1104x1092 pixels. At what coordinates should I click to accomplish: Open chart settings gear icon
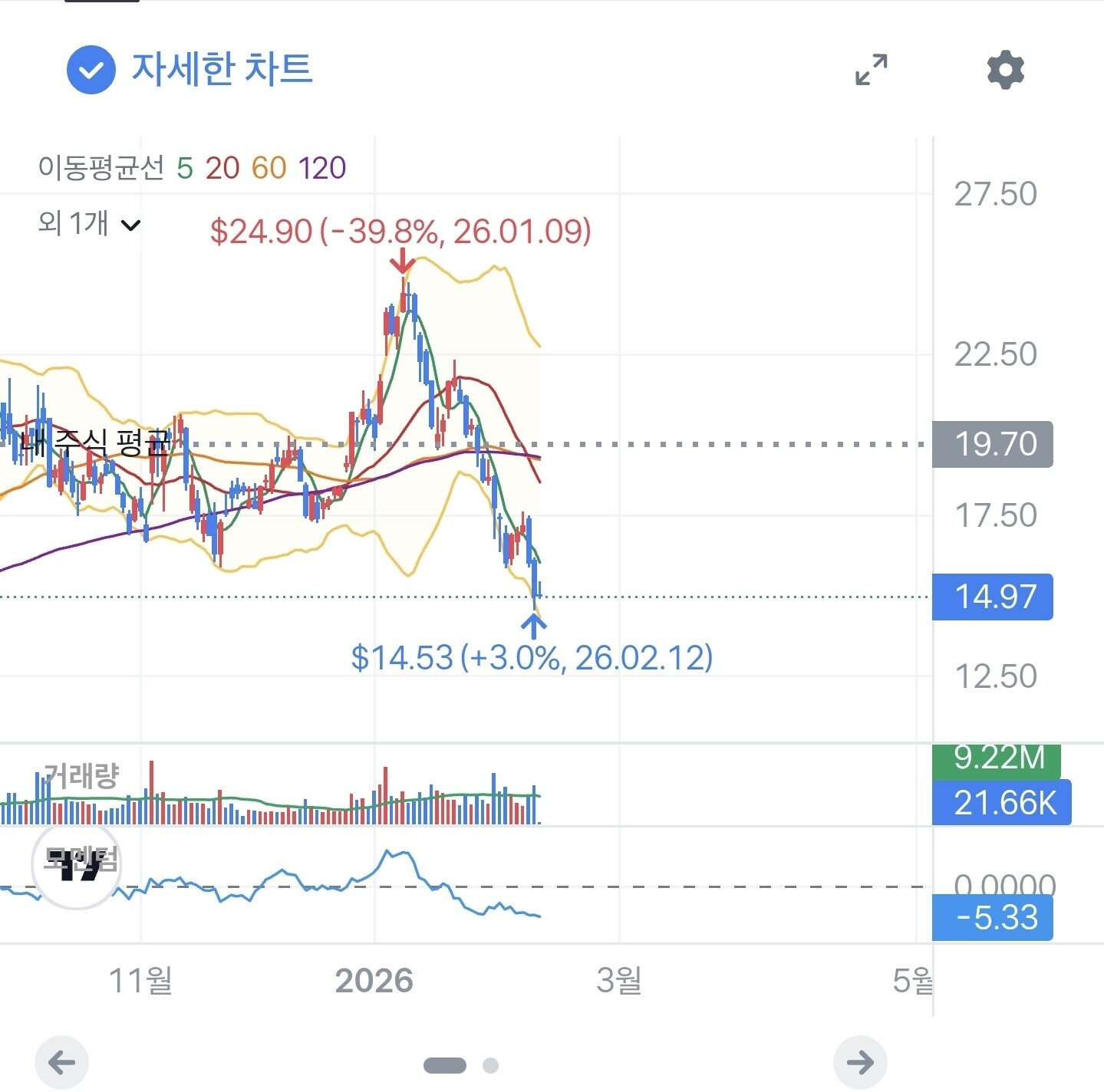coord(1005,70)
